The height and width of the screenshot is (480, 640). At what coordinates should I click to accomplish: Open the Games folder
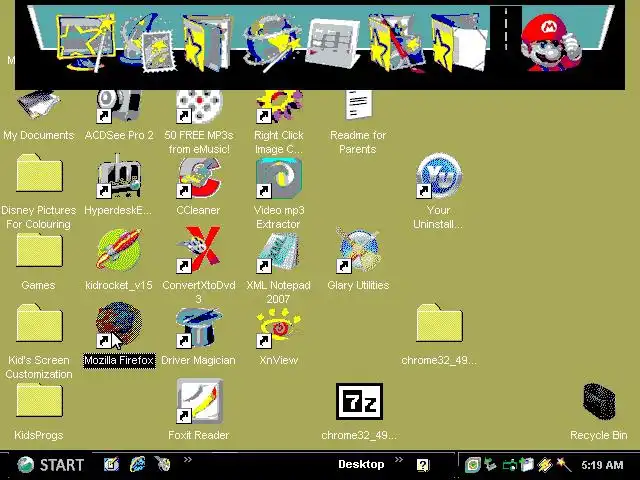coord(39,250)
